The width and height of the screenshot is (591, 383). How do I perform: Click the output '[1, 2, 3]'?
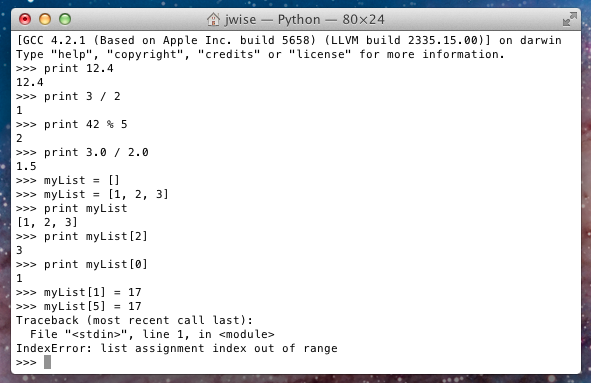tap(47, 222)
